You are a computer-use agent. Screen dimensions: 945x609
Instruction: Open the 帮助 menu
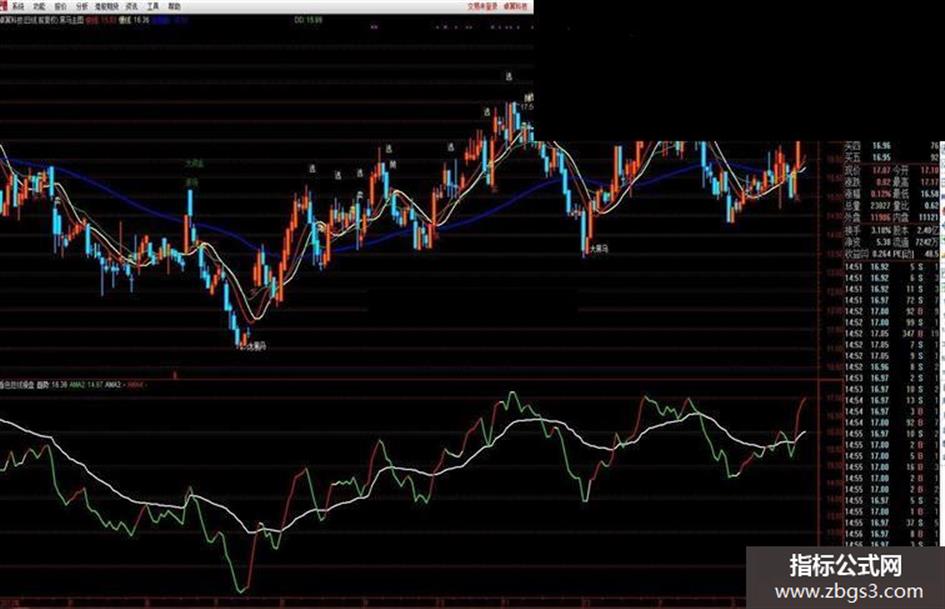click(x=174, y=6)
